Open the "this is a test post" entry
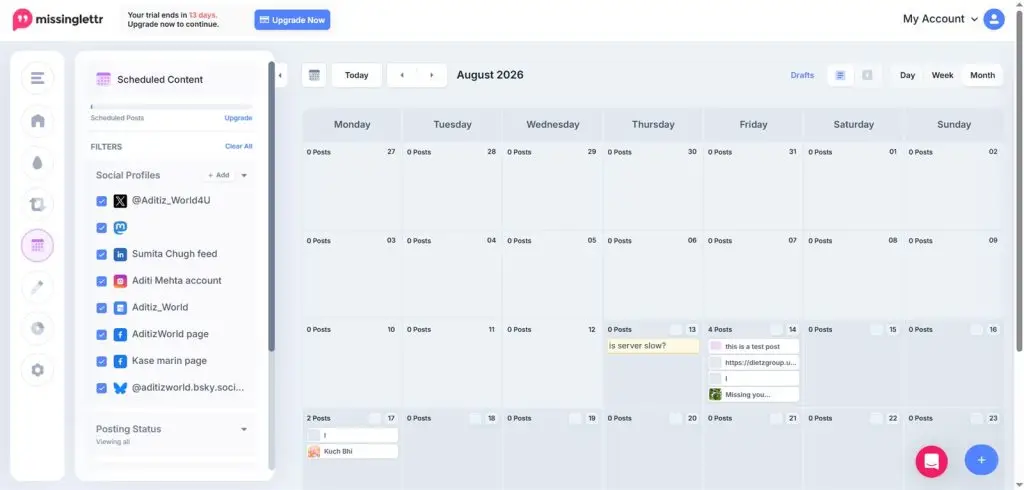Viewport: 1024px width, 490px height. click(x=753, y=346)
